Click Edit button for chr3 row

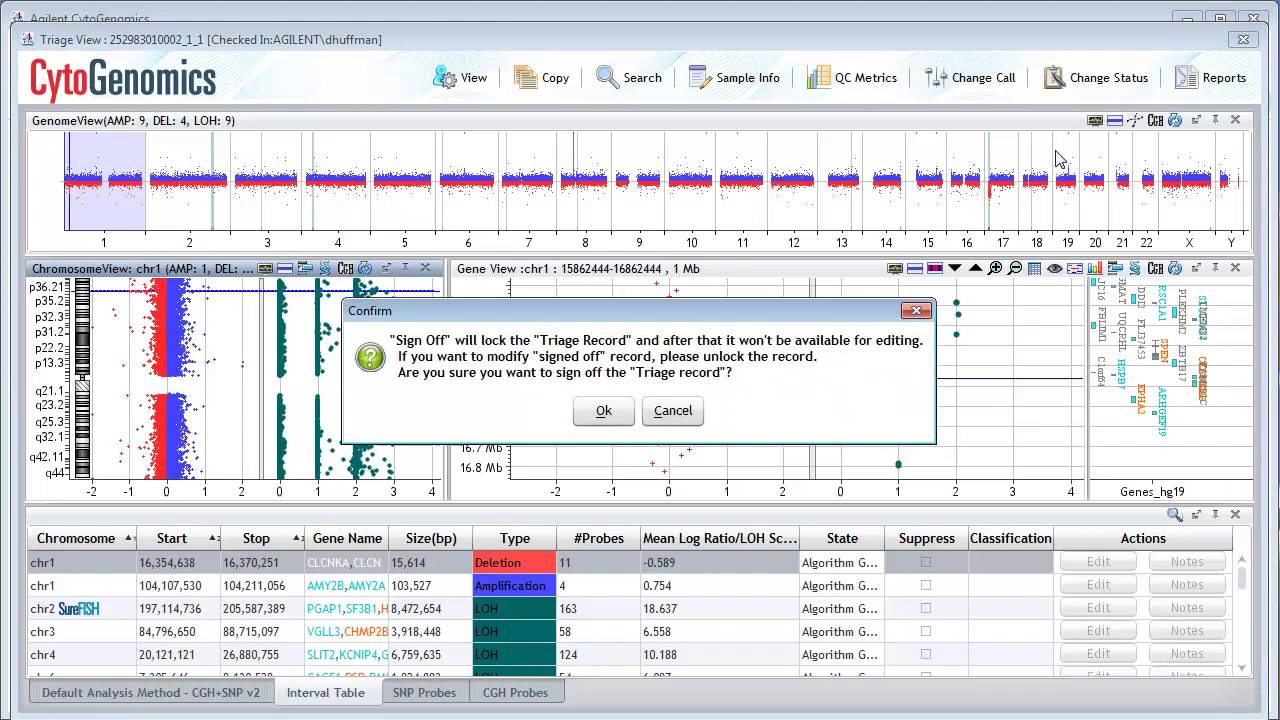[x=1098, y=631]
